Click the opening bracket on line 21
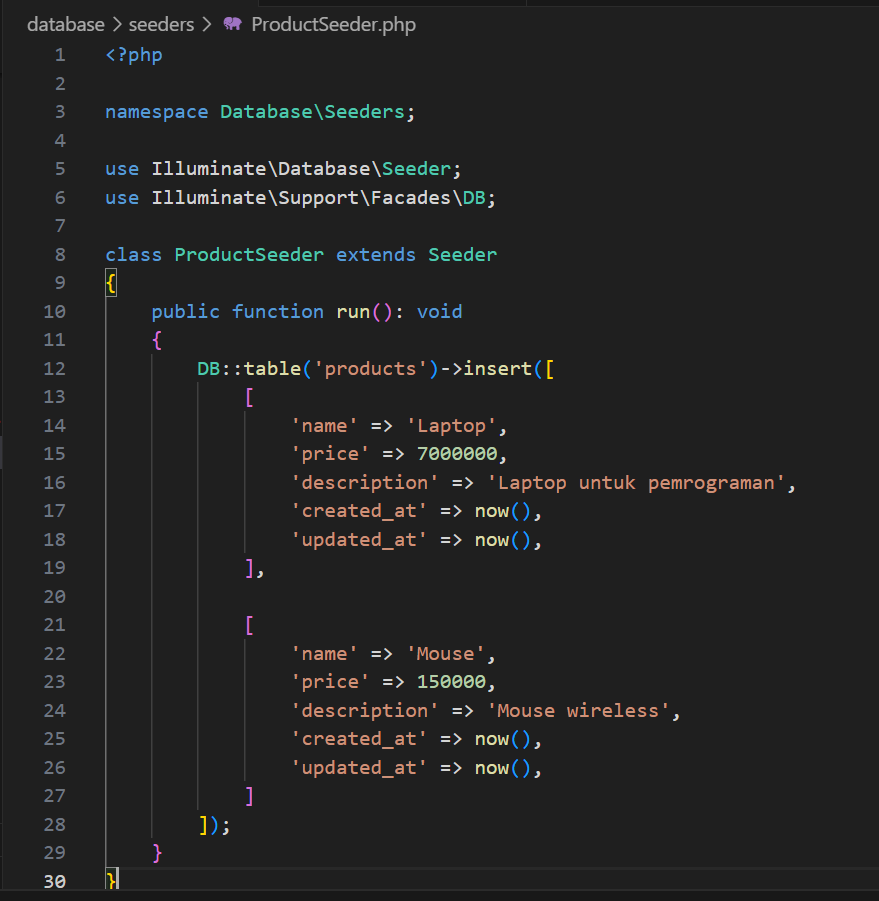Screen dimensions: 879x901 (249, 625)
